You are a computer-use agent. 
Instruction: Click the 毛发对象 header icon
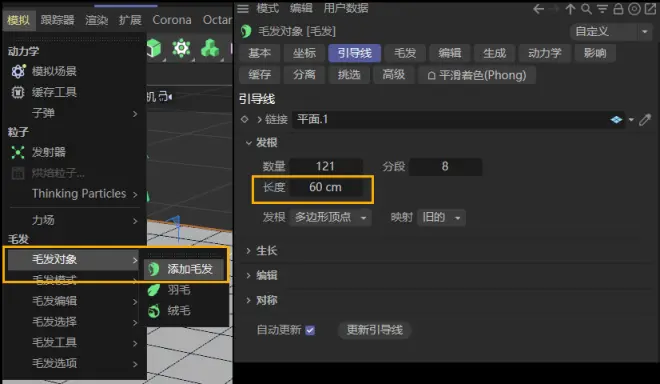(246, 31)
